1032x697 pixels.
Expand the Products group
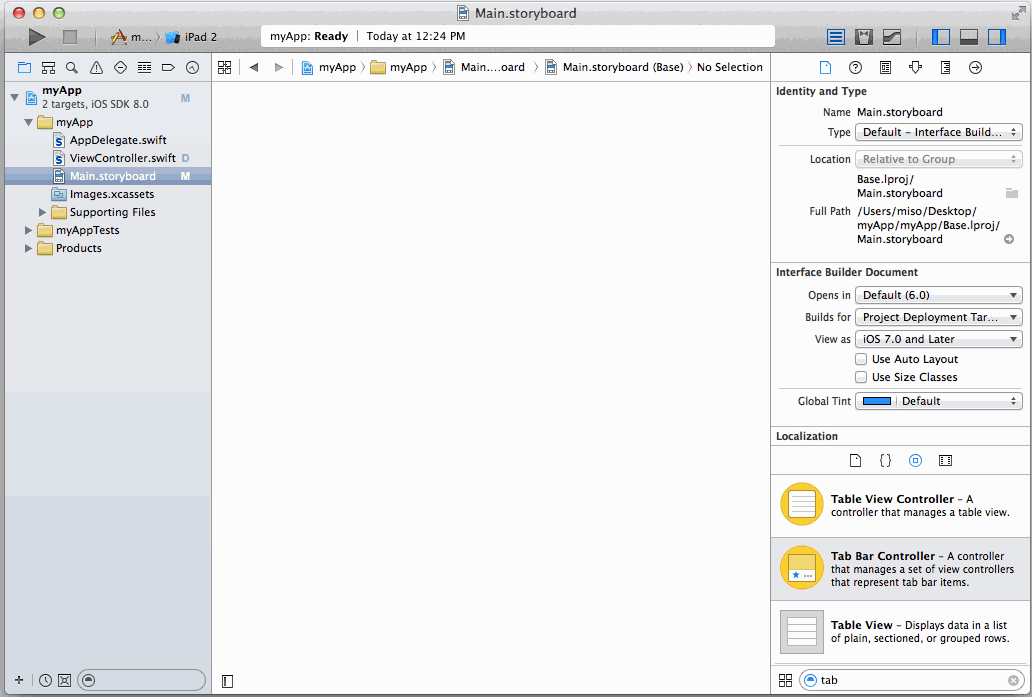[29, 248]
